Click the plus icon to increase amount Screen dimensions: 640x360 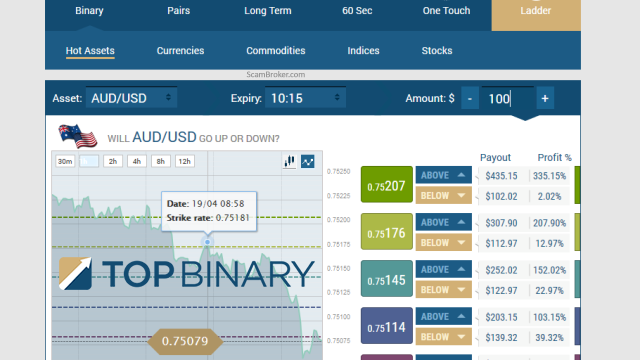545,98
